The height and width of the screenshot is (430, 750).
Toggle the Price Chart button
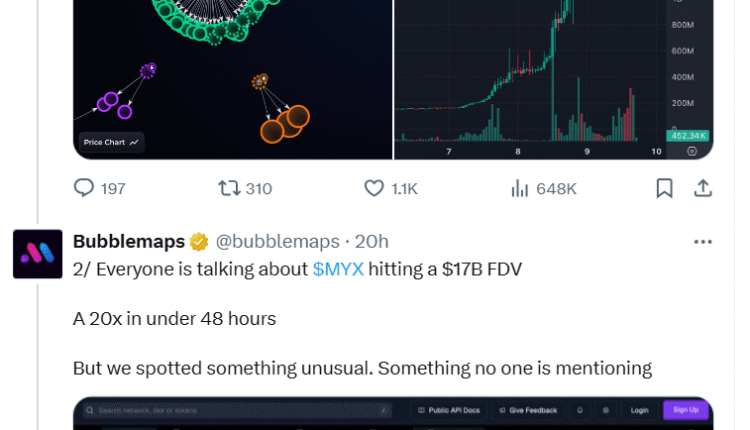tap(112, 142)
